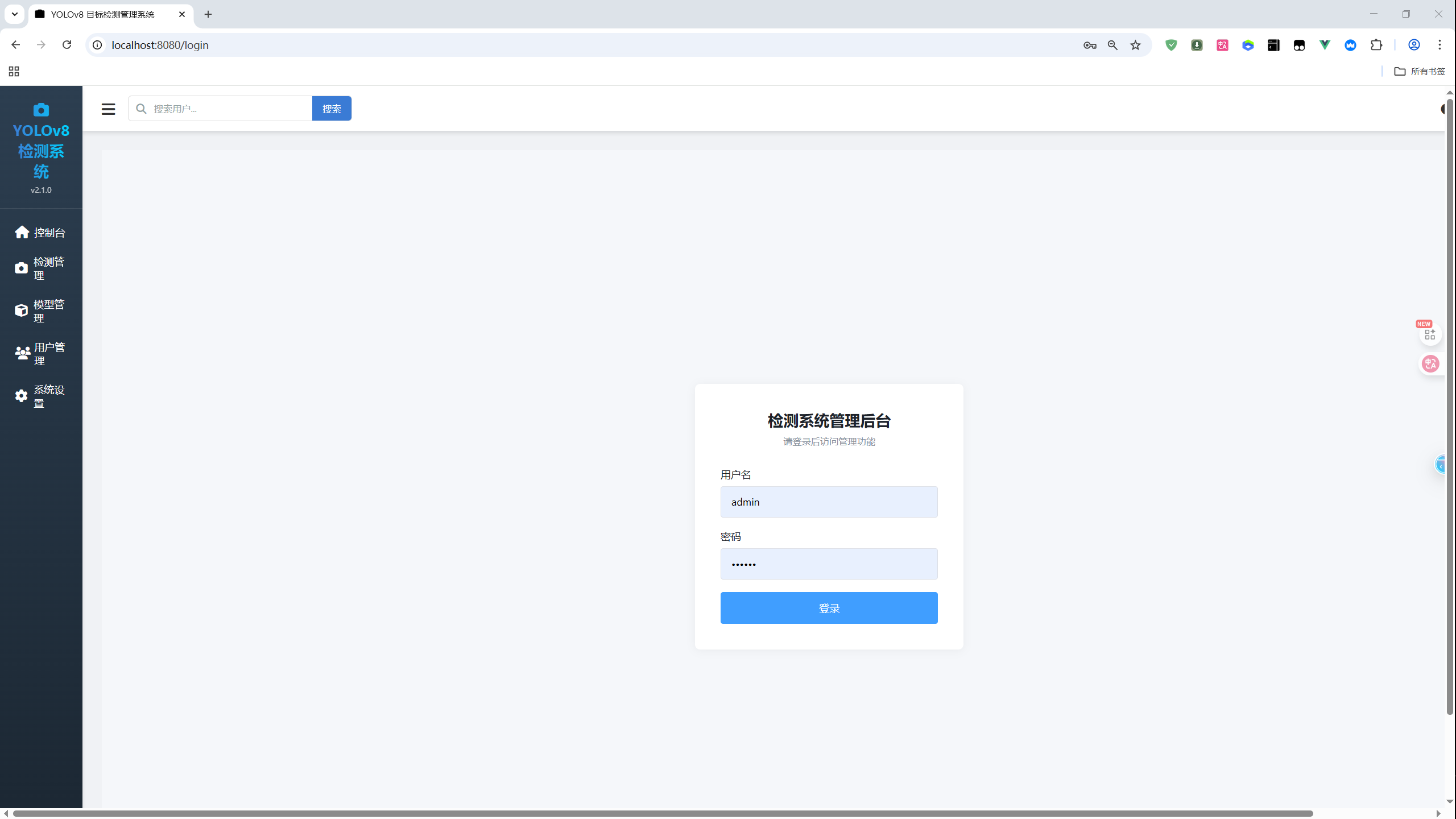
Task: Open the Chrome three-dot menu
Action: click(1440, 45)
